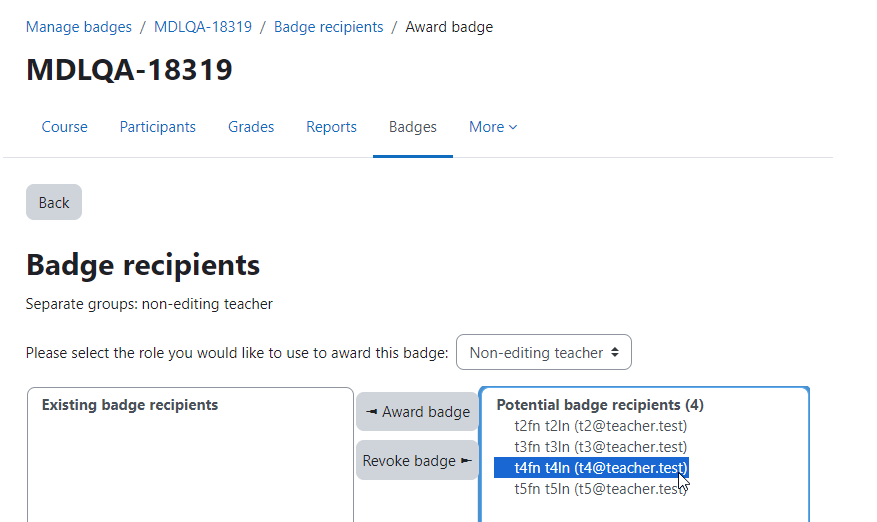Viewport: 877px width, 522px height.
Task: Expand the More navigation menu
Action: tap(493, 127)
